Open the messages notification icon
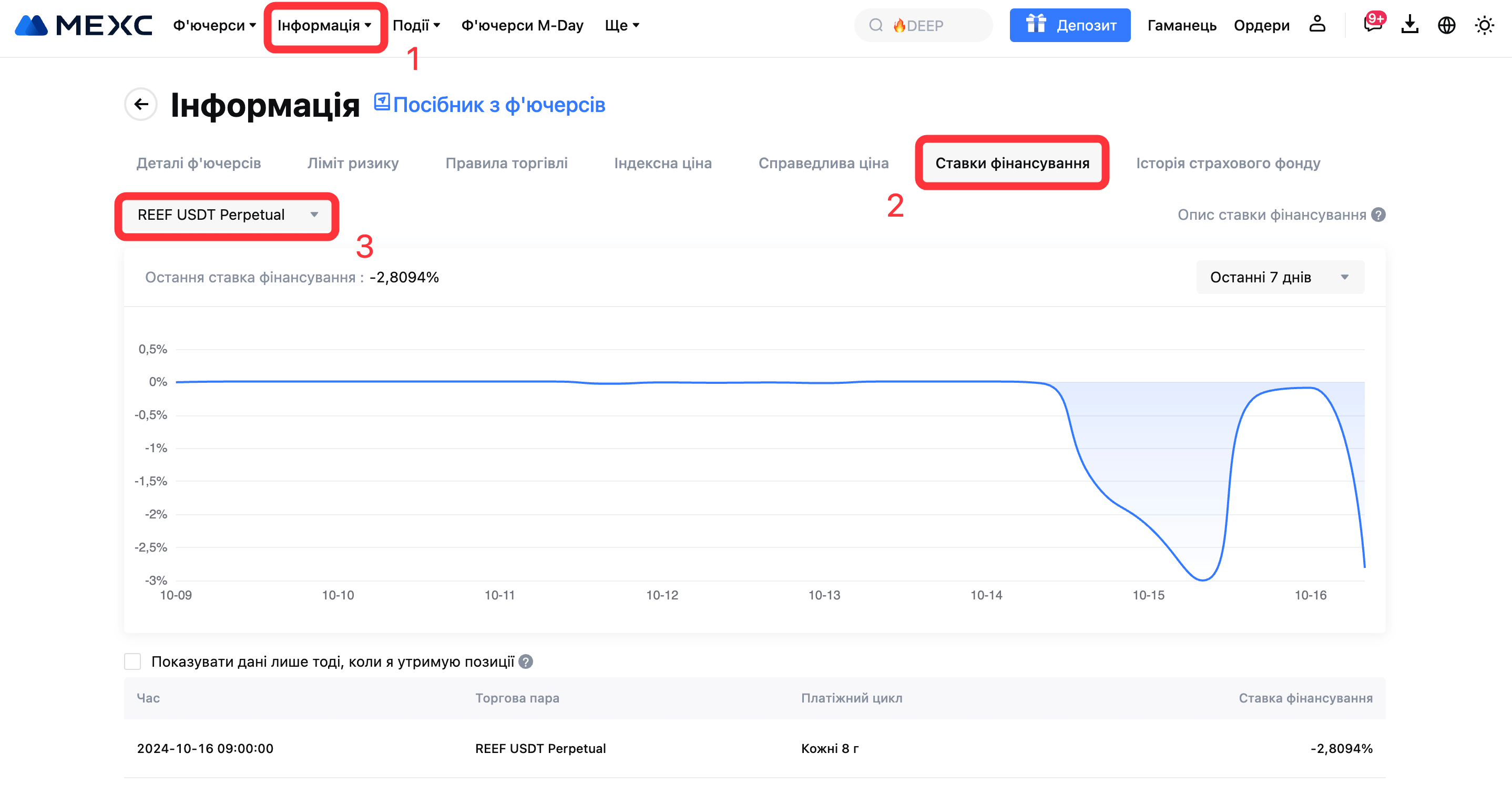Screen dimensions: 1512x794 (1372, 25)
